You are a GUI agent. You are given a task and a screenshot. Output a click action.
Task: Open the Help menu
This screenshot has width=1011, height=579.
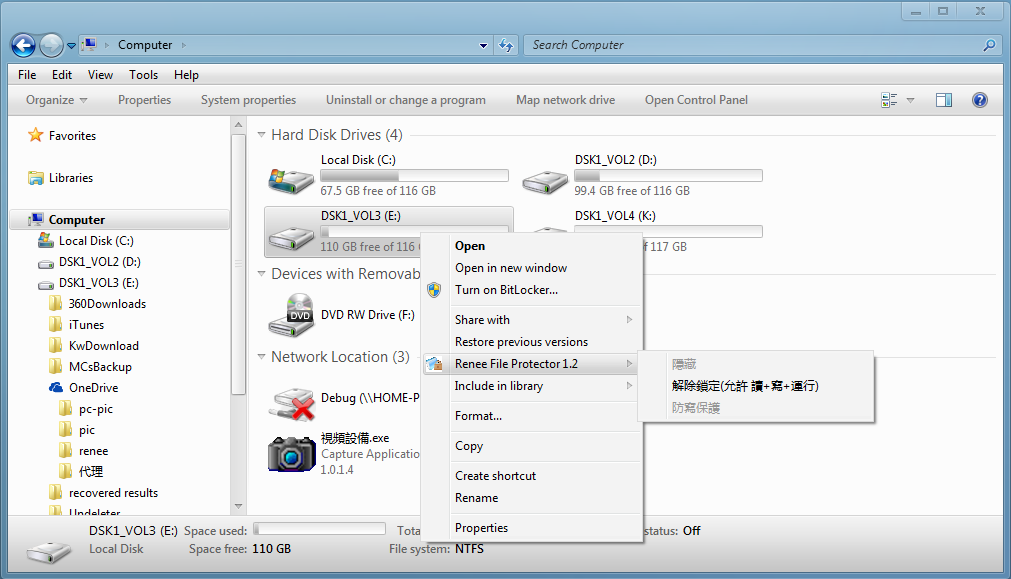[x=186, y=75]
